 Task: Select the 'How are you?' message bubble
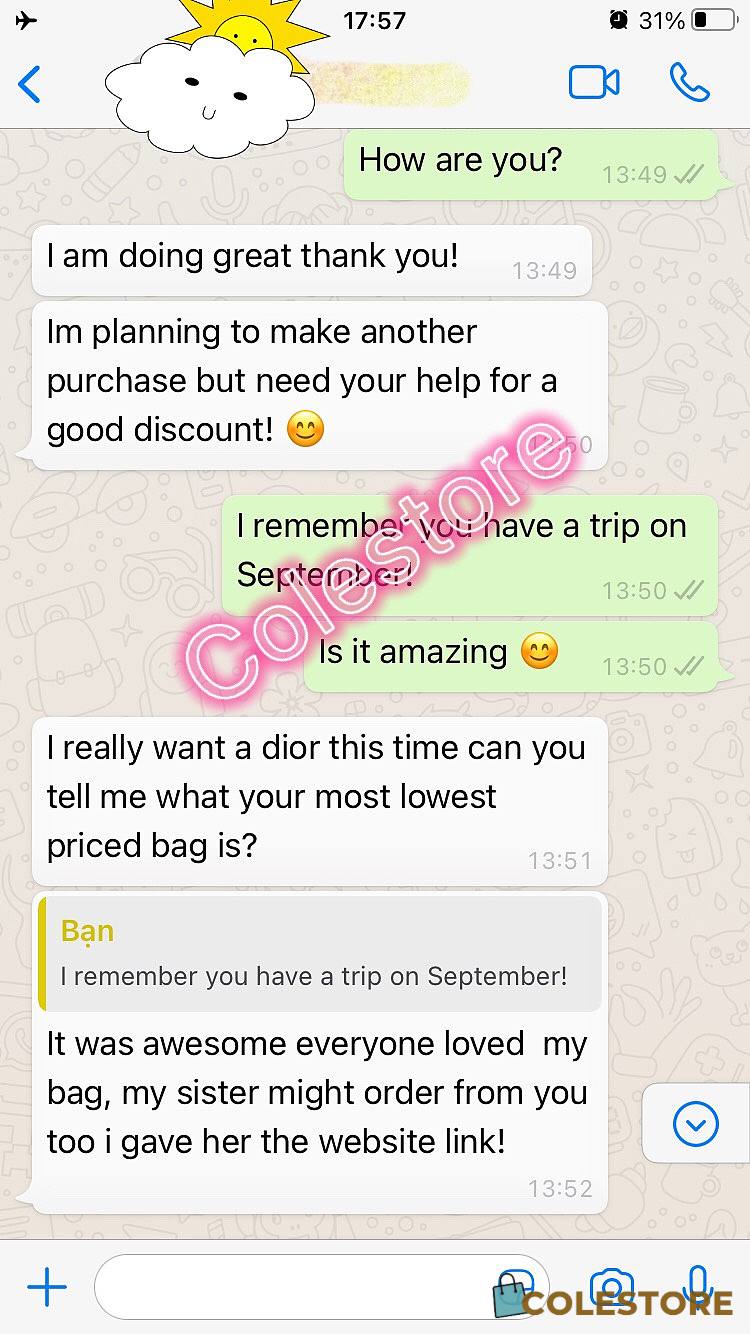(x=531, y=164)
